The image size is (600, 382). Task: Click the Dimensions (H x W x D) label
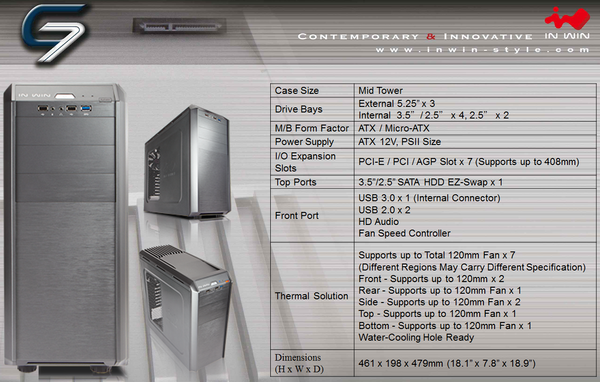click(x=299, y=363)
